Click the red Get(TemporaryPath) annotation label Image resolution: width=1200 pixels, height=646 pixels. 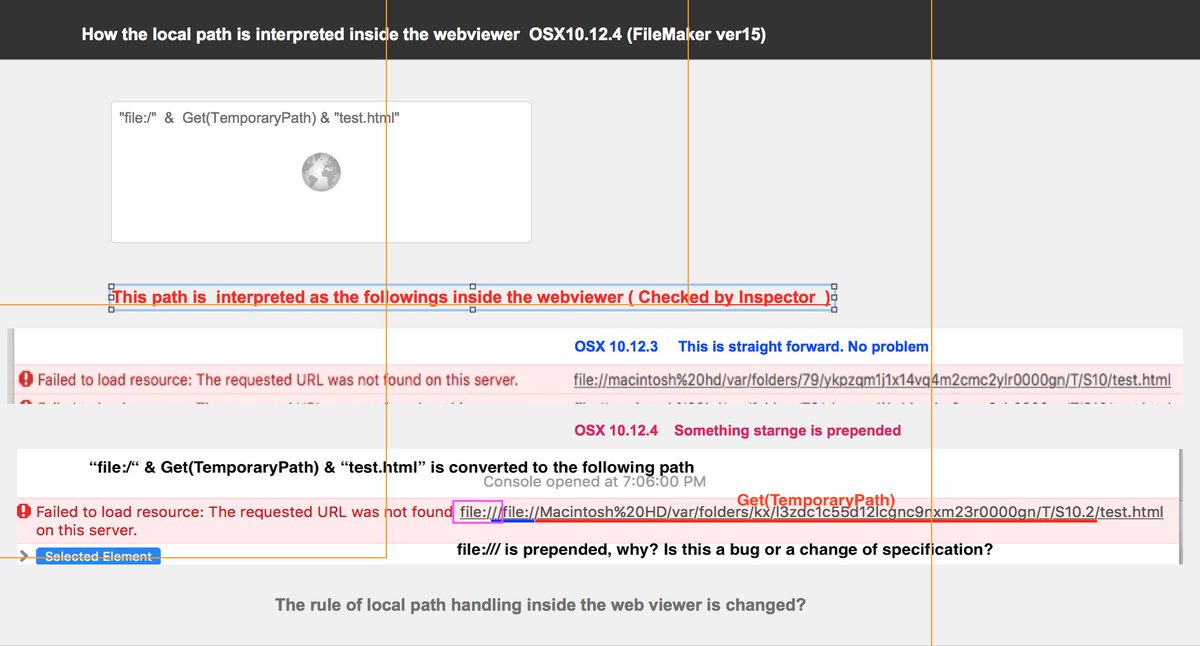point(817,499)
